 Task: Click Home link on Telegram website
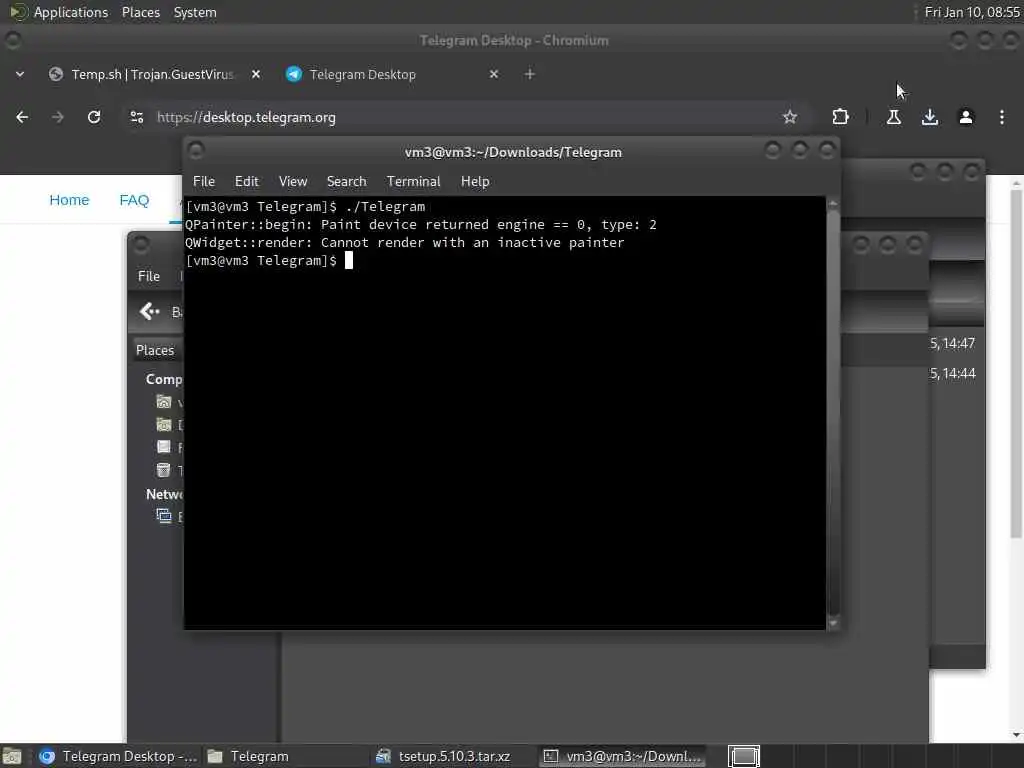click(69, 200)
